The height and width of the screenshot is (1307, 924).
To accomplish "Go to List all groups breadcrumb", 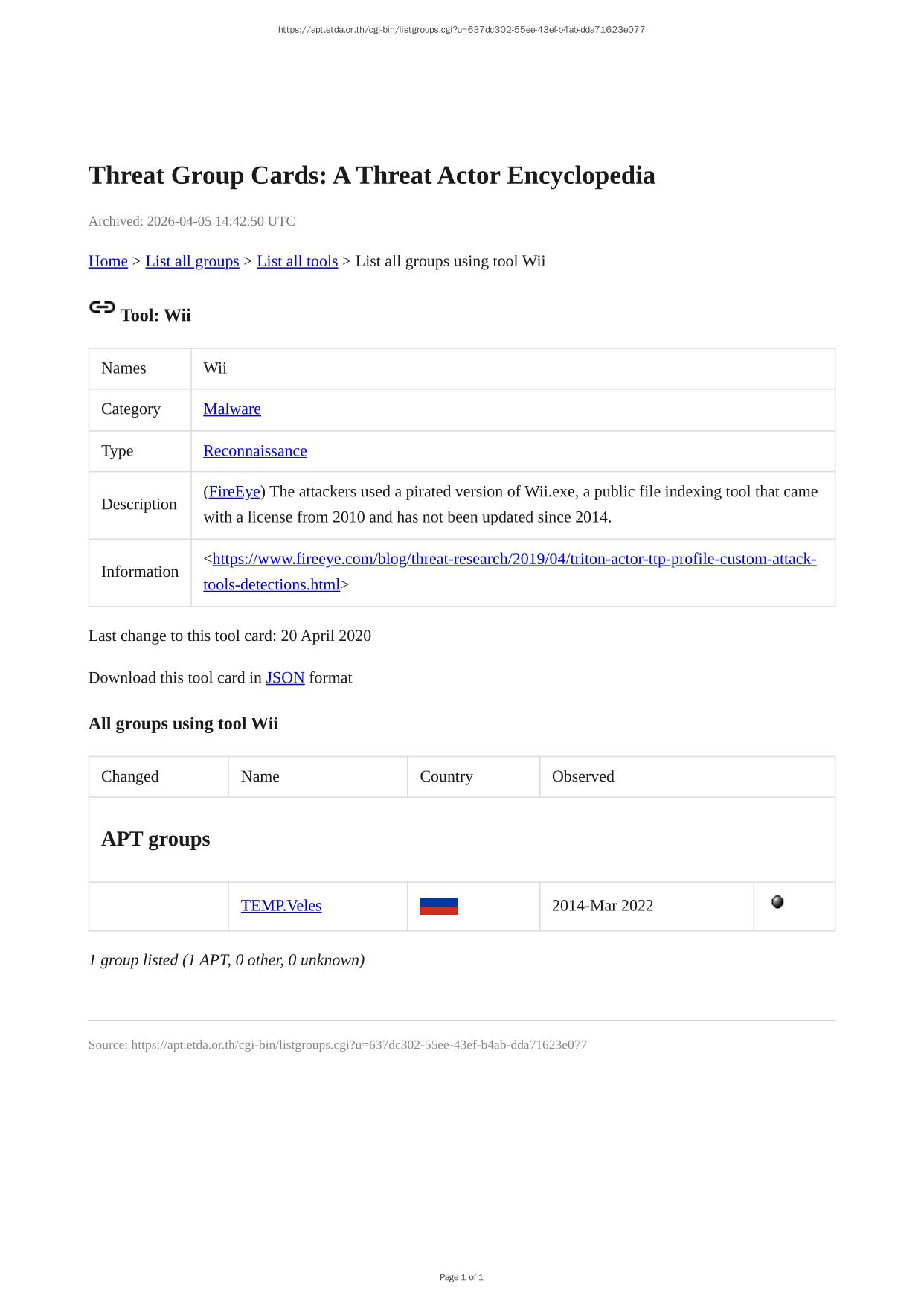I will point(192,261).
